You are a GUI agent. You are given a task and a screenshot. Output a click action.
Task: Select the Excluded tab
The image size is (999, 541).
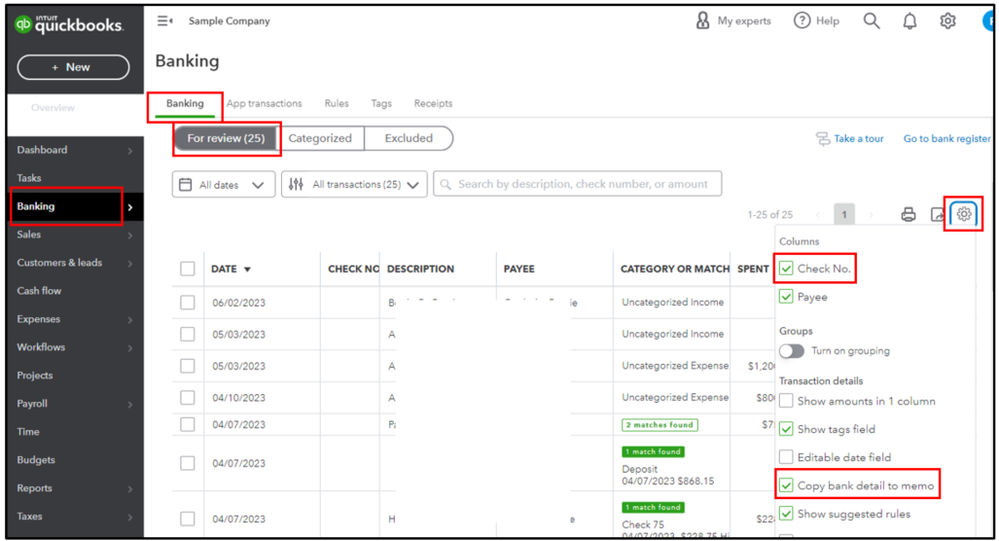[x=408, y=138]
